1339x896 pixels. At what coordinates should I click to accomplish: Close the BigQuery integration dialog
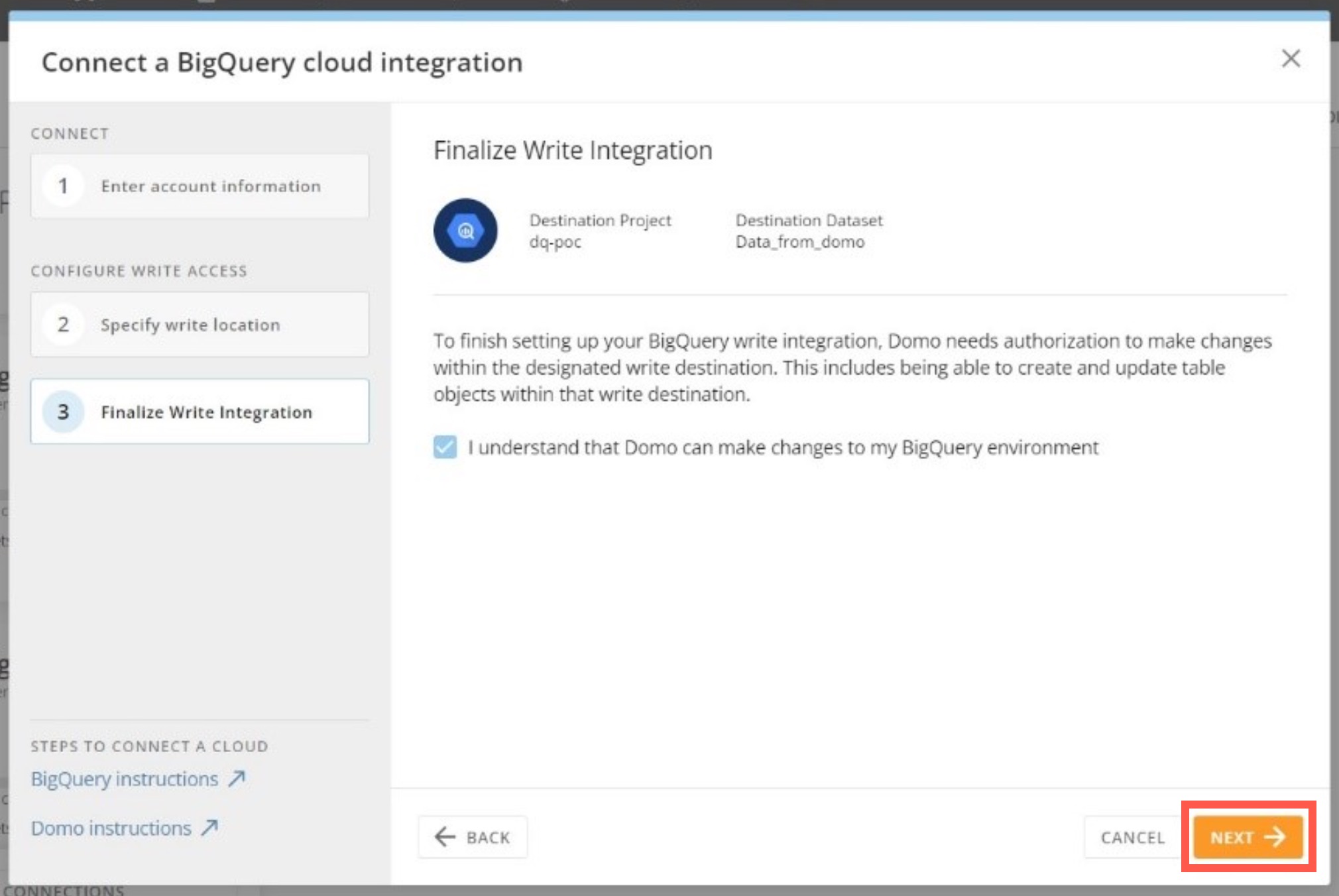coord(1292,59)
